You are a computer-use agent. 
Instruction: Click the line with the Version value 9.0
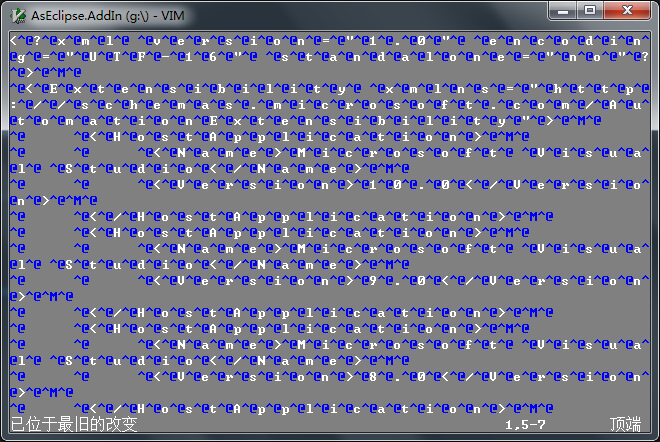pos(330,281)
